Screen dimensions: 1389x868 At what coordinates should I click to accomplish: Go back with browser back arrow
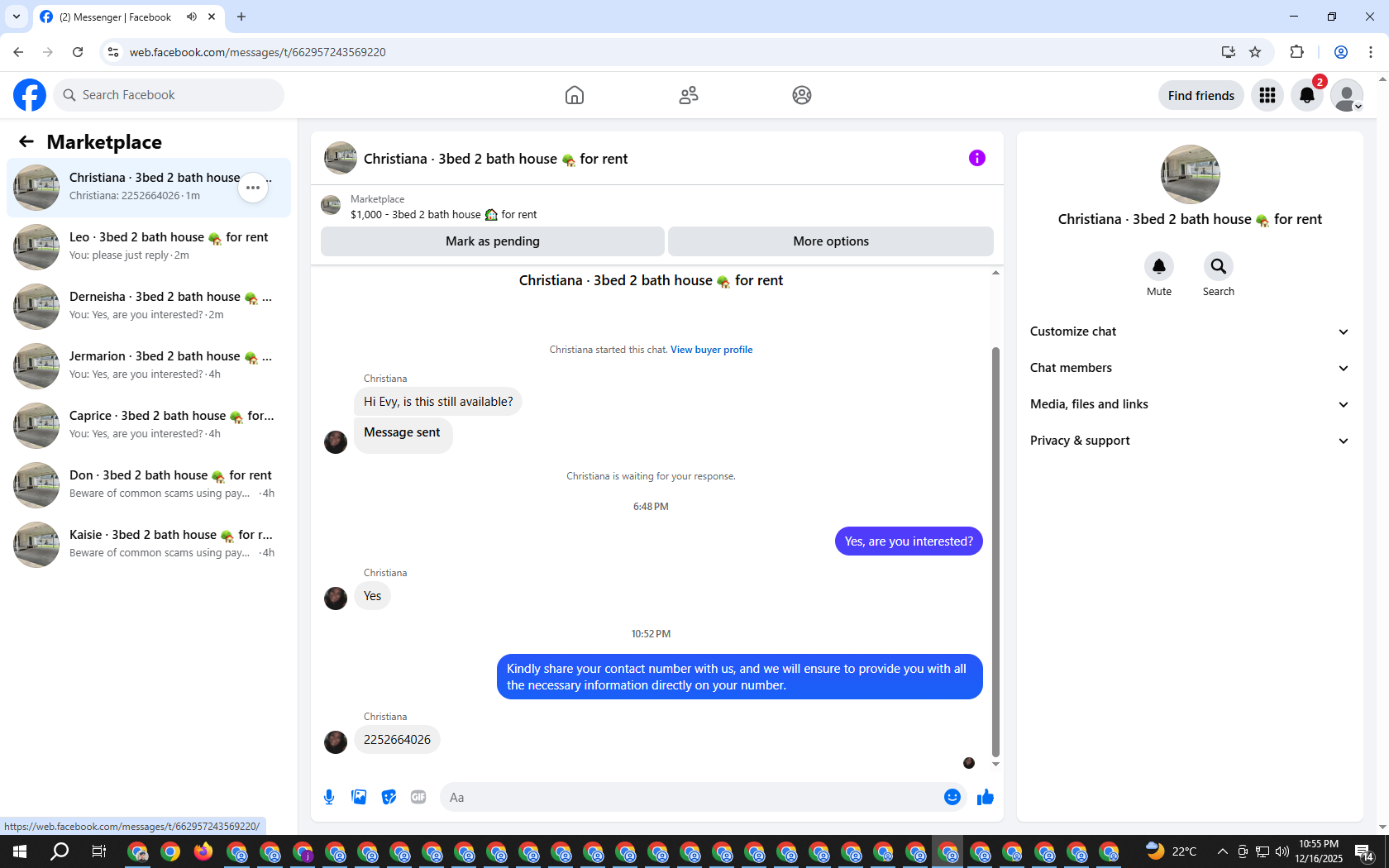point(18,52)
